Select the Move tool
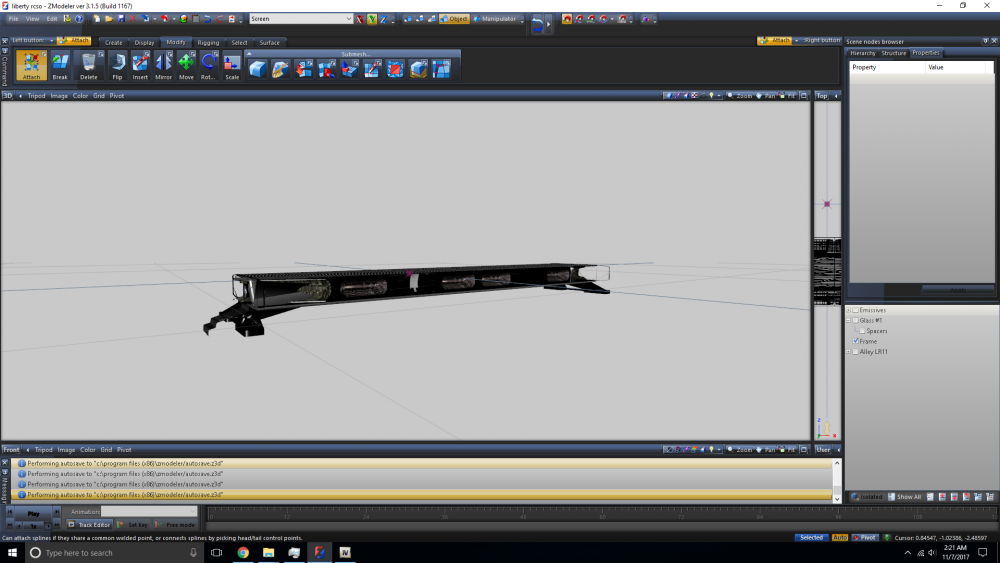1000x563 pixels. [186, 66]
